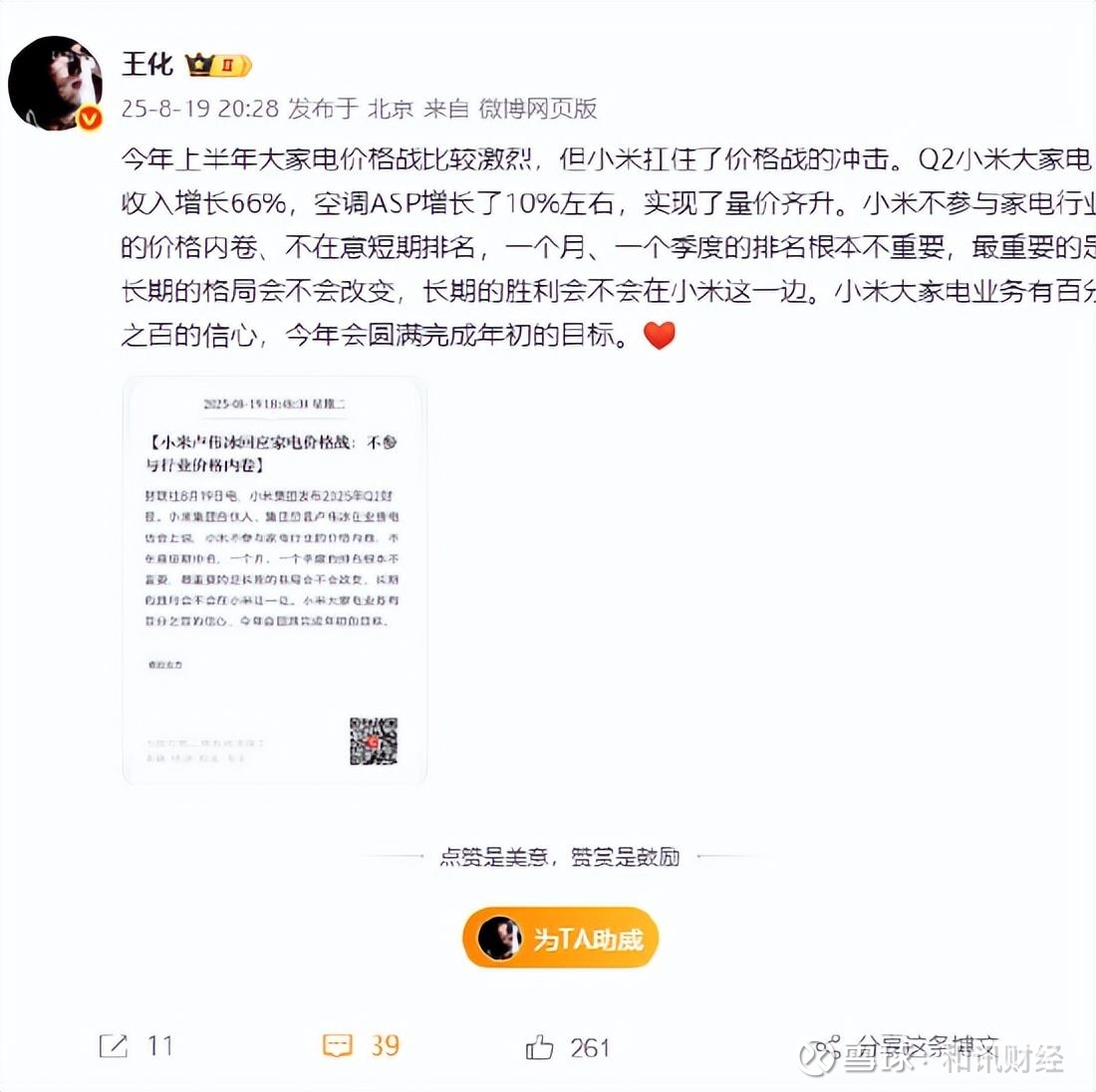Click the gold crown membership badge
The image size is (1096, 1092).
218,65
